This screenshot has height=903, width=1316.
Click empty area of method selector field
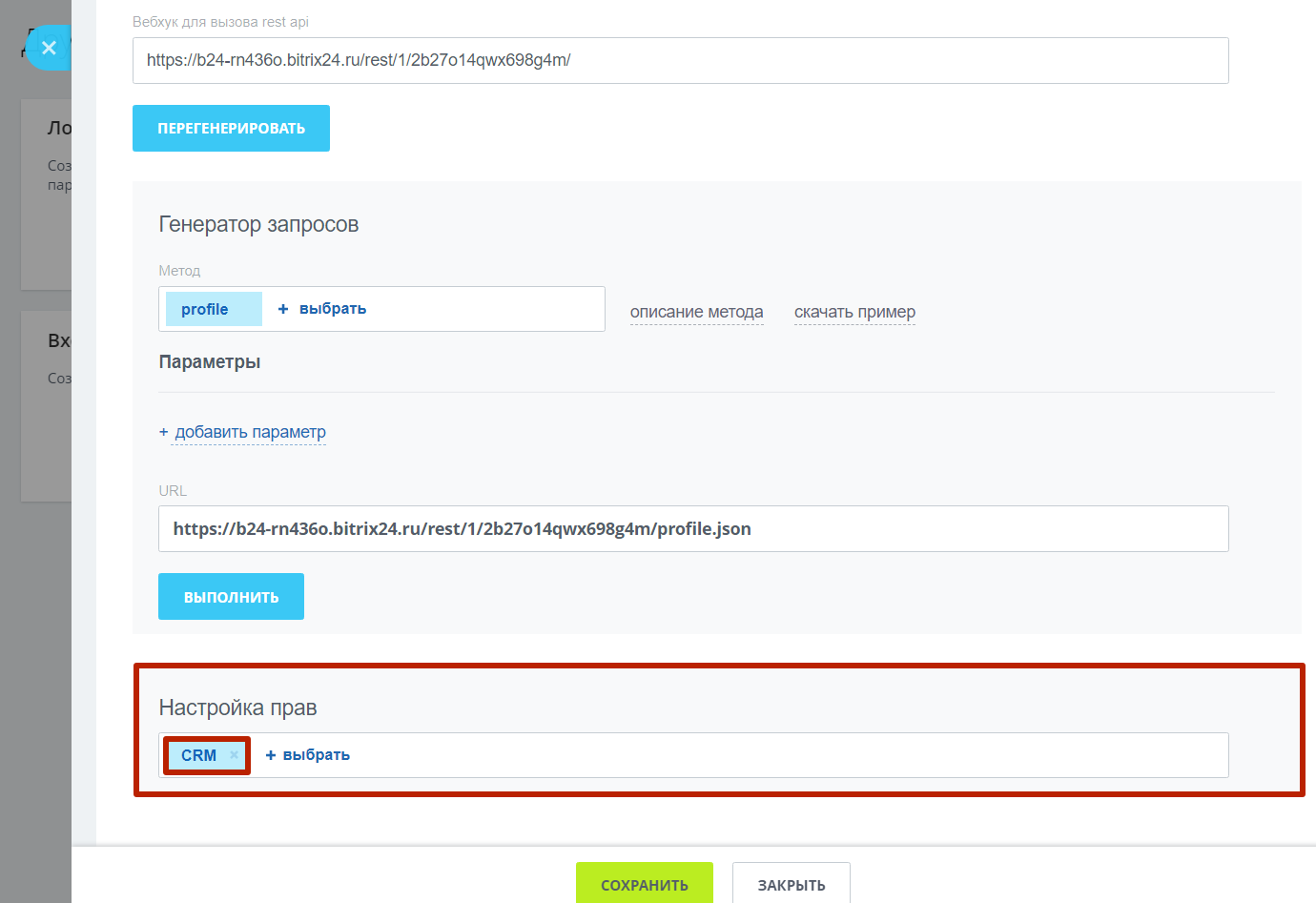click(x=486, y=309)
